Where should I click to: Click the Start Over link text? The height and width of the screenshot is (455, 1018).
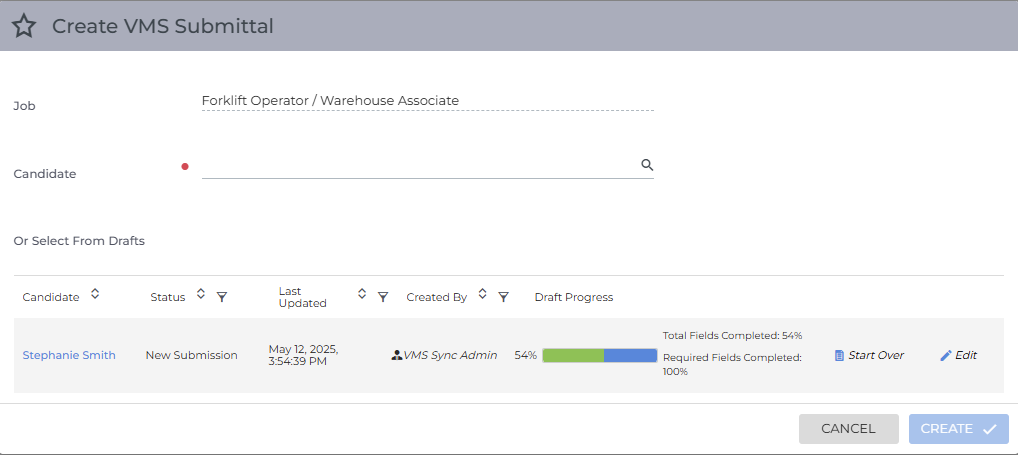point(876,355)
